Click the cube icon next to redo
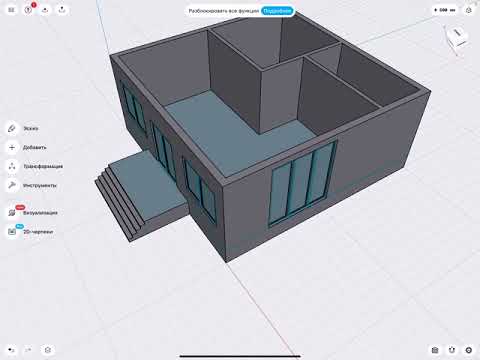The height and width of the screenshot is (360, 480). [48, 350]
